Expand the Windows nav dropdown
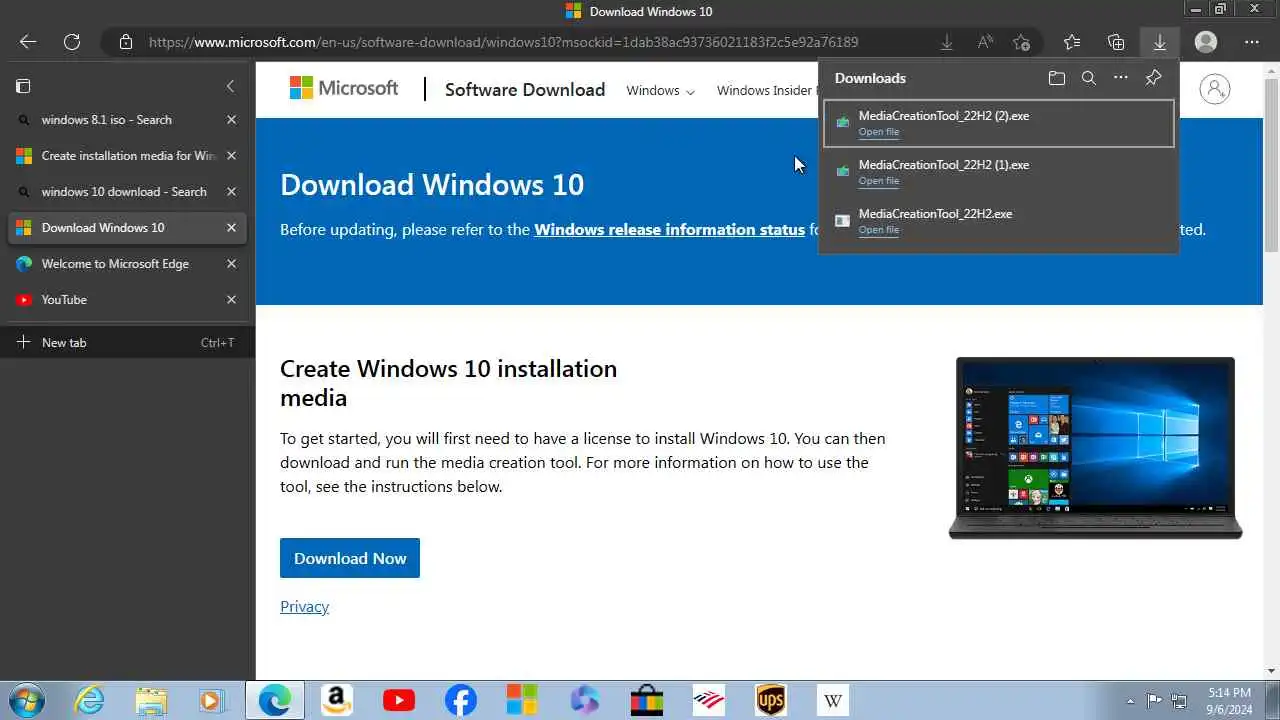Screen dimensions: 1280x720 point(660,90)
